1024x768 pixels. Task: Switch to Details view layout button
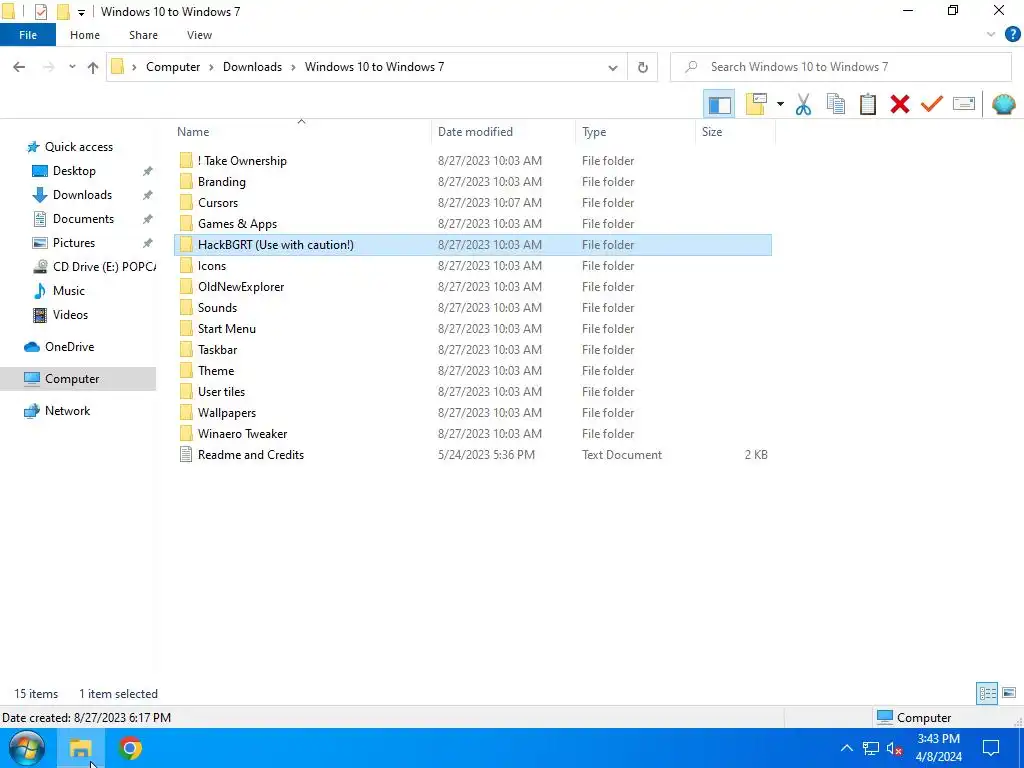point(987,693)
